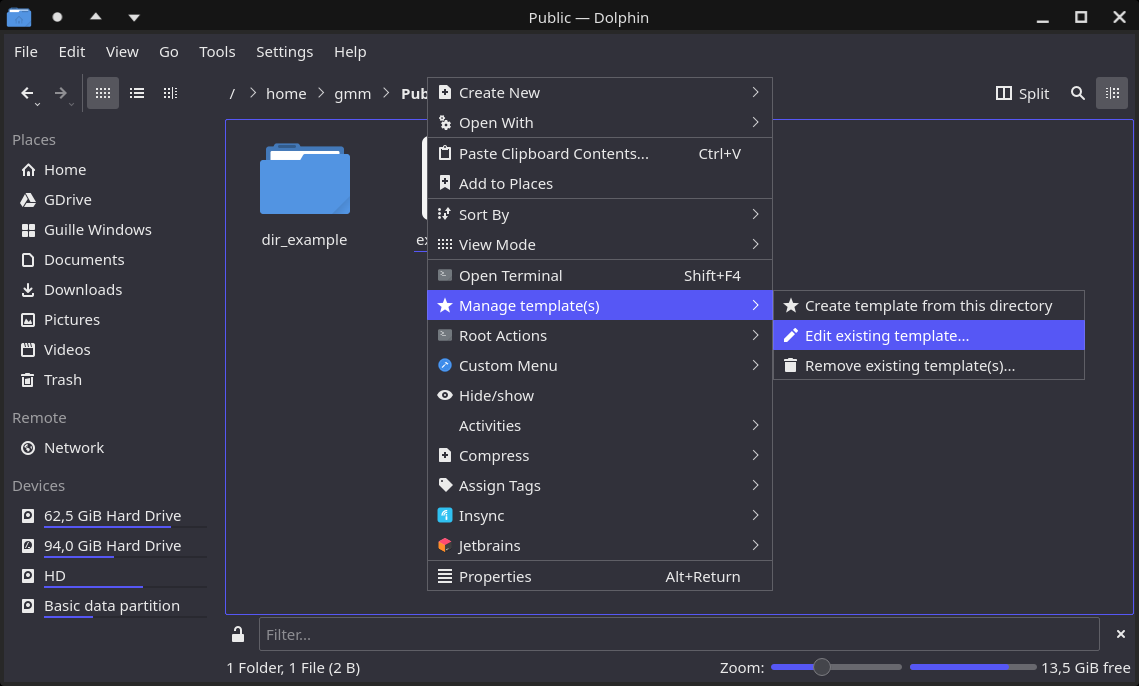Screen dimensions: 1139x686
Task: Click the titlebar keep-above up arrow
Action: [96, 17]
